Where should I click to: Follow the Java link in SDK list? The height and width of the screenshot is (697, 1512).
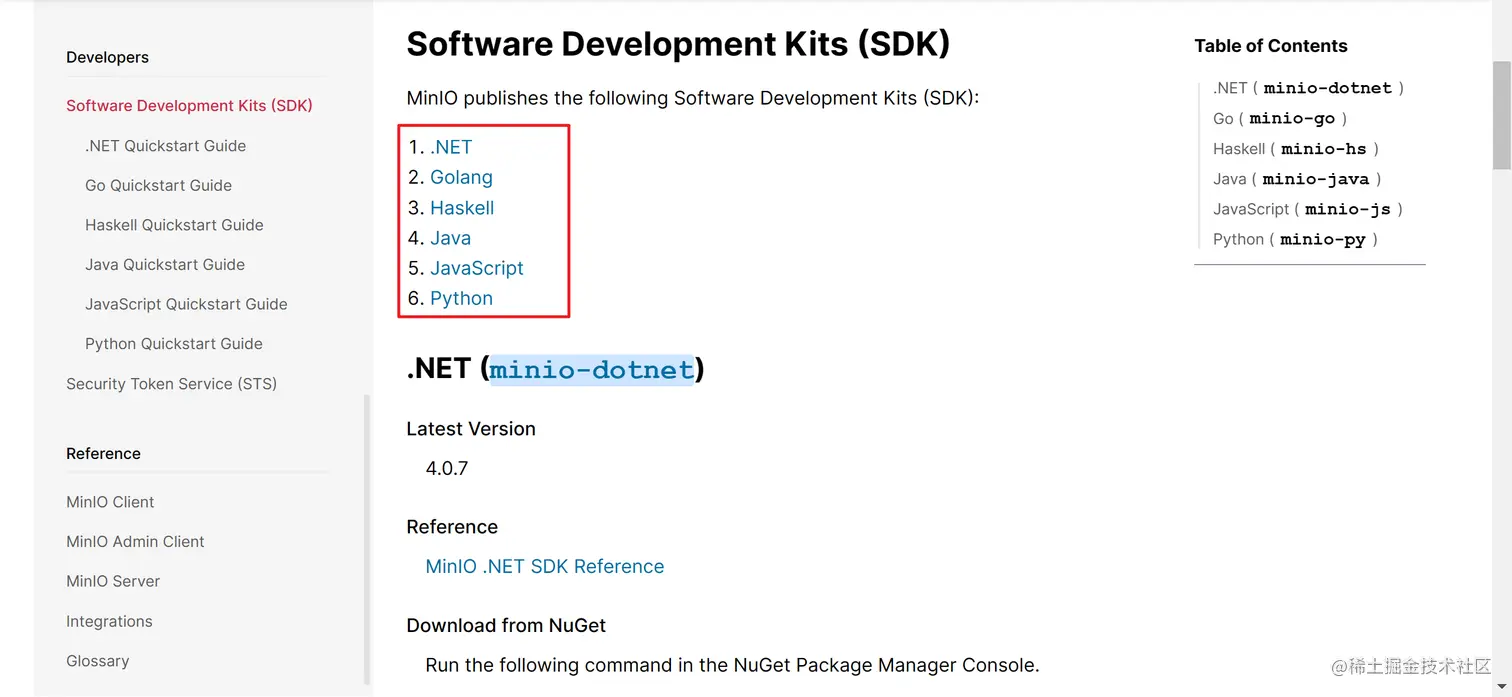[450, 238]
